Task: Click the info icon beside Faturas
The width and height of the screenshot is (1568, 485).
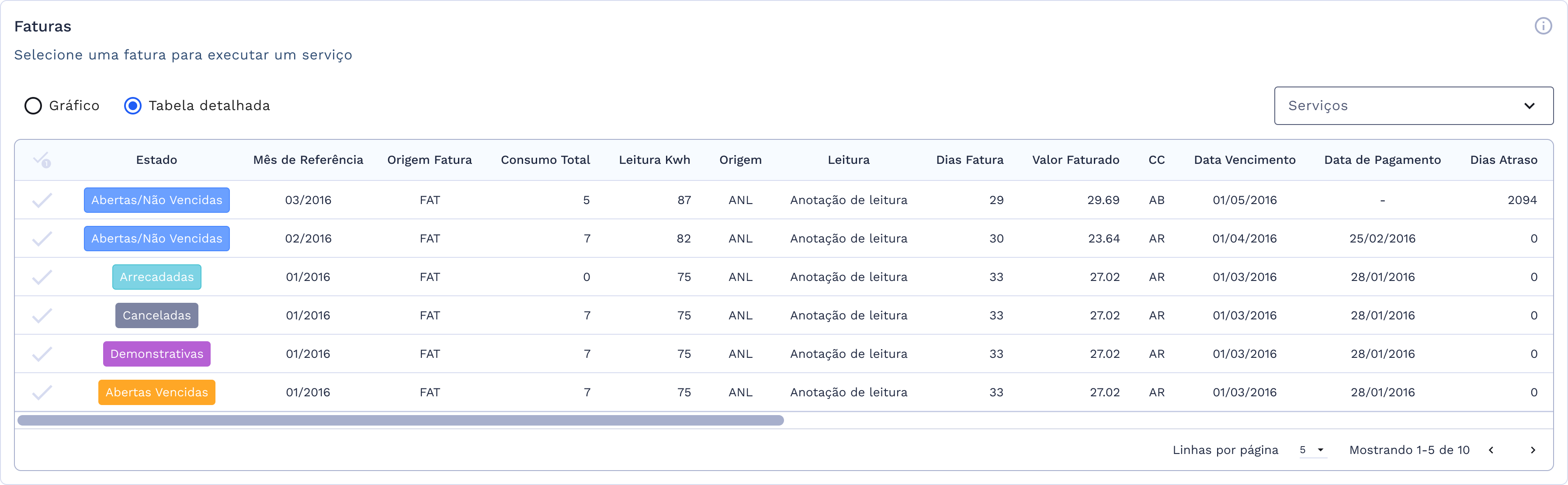Action: click(x=1543, y=26)
